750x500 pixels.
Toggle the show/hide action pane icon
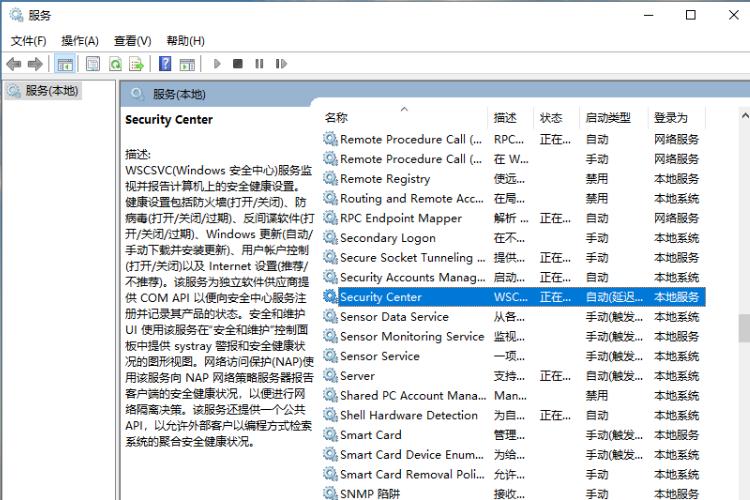pyautogui.click(x=187, y=64)
